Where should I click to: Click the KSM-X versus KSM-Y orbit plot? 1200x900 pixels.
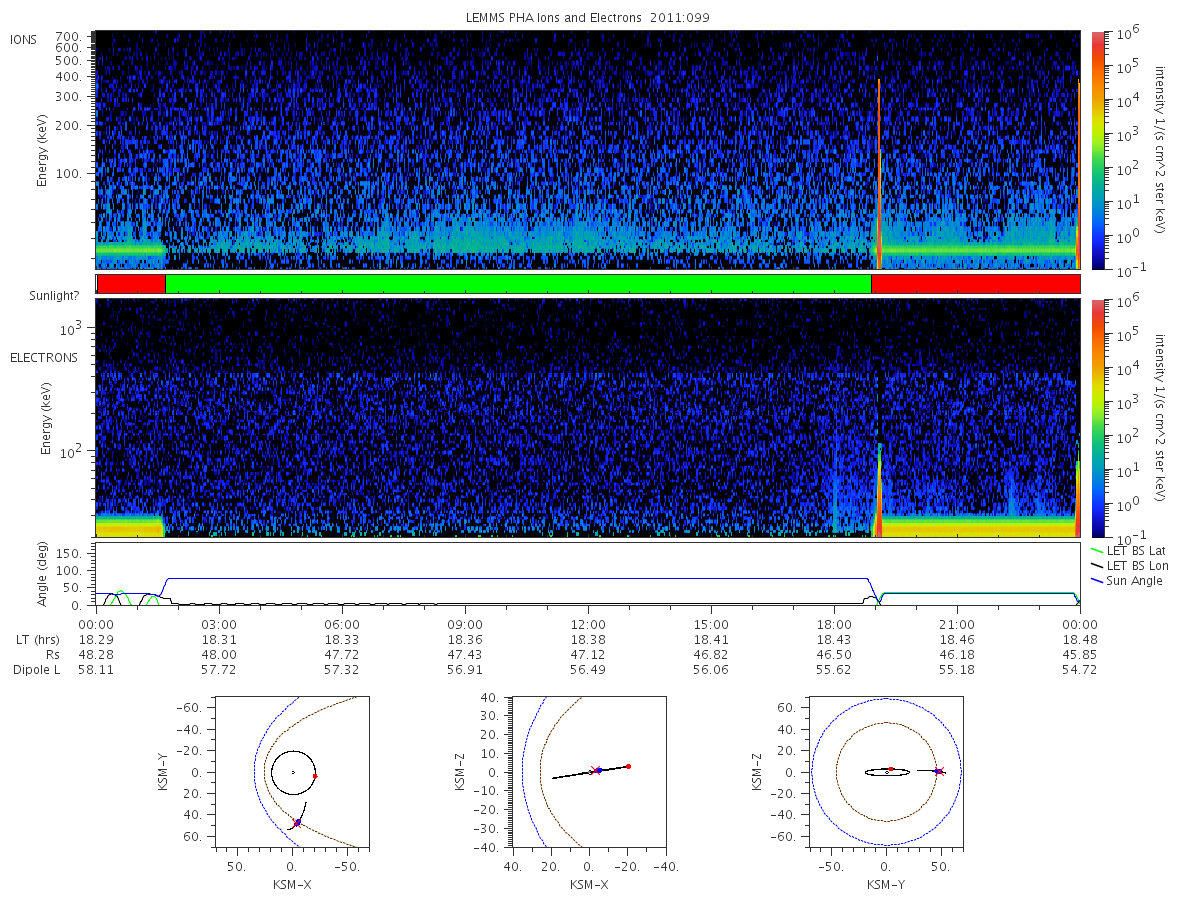pyautogui.click(x=291, y=772)
